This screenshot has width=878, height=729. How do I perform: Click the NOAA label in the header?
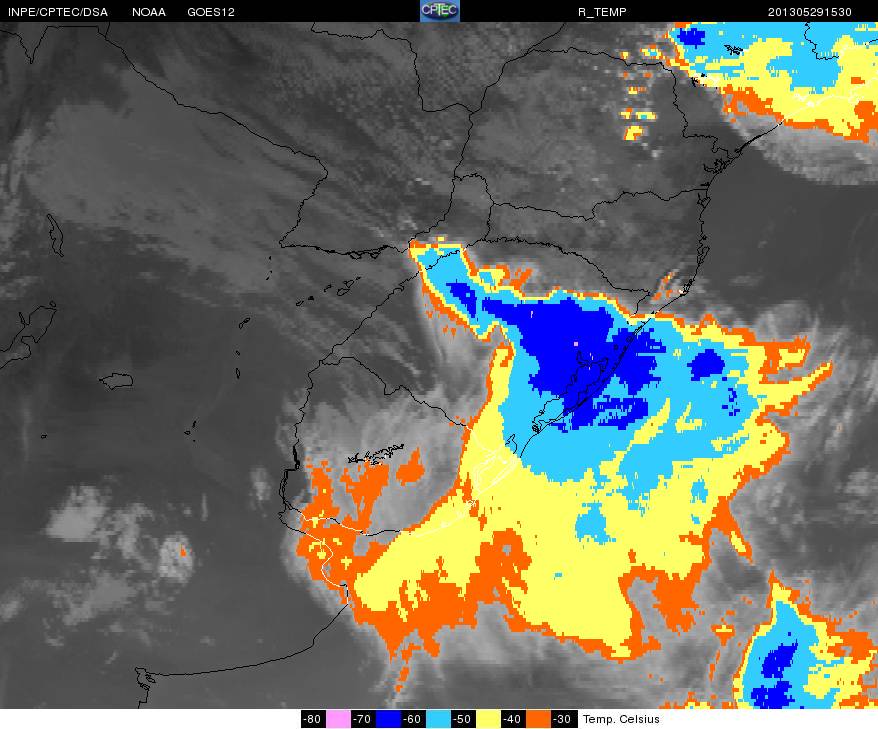[149, 12]
